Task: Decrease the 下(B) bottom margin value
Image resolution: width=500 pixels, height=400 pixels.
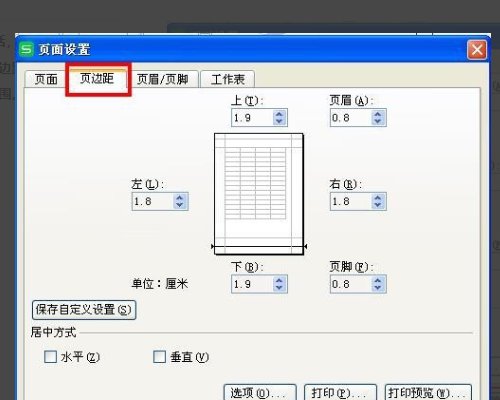Action: [279, 288]
